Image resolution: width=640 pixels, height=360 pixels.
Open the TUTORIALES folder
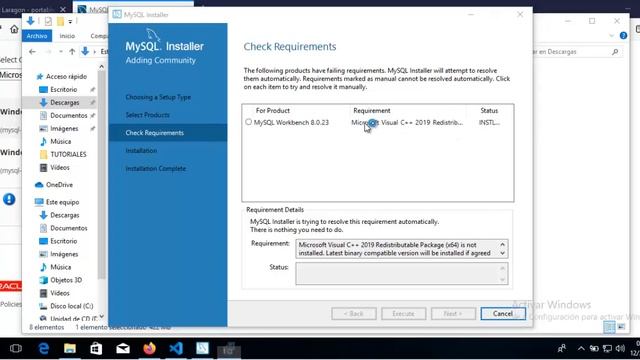(x=63, y=154)
